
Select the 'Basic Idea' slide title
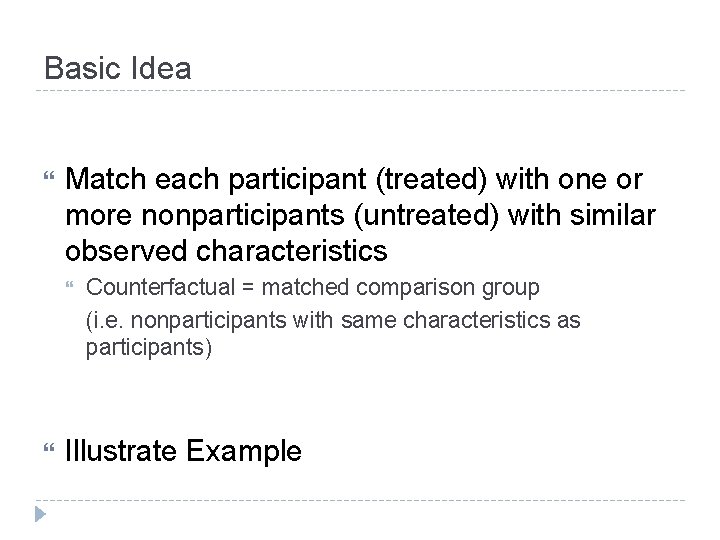pyautogui.click(x=118, y=69)
